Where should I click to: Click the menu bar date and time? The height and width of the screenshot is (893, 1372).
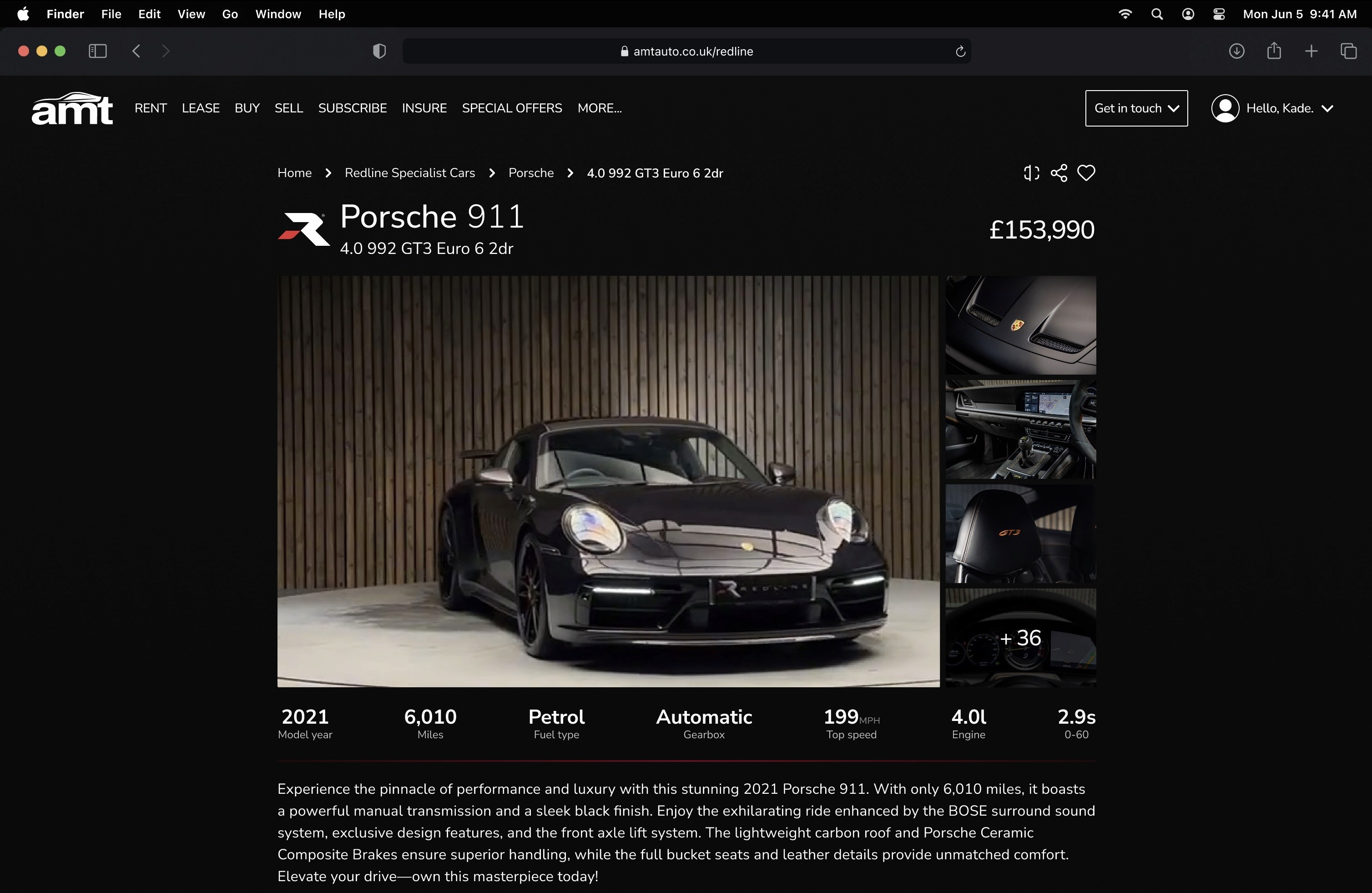click(1300, 14)
